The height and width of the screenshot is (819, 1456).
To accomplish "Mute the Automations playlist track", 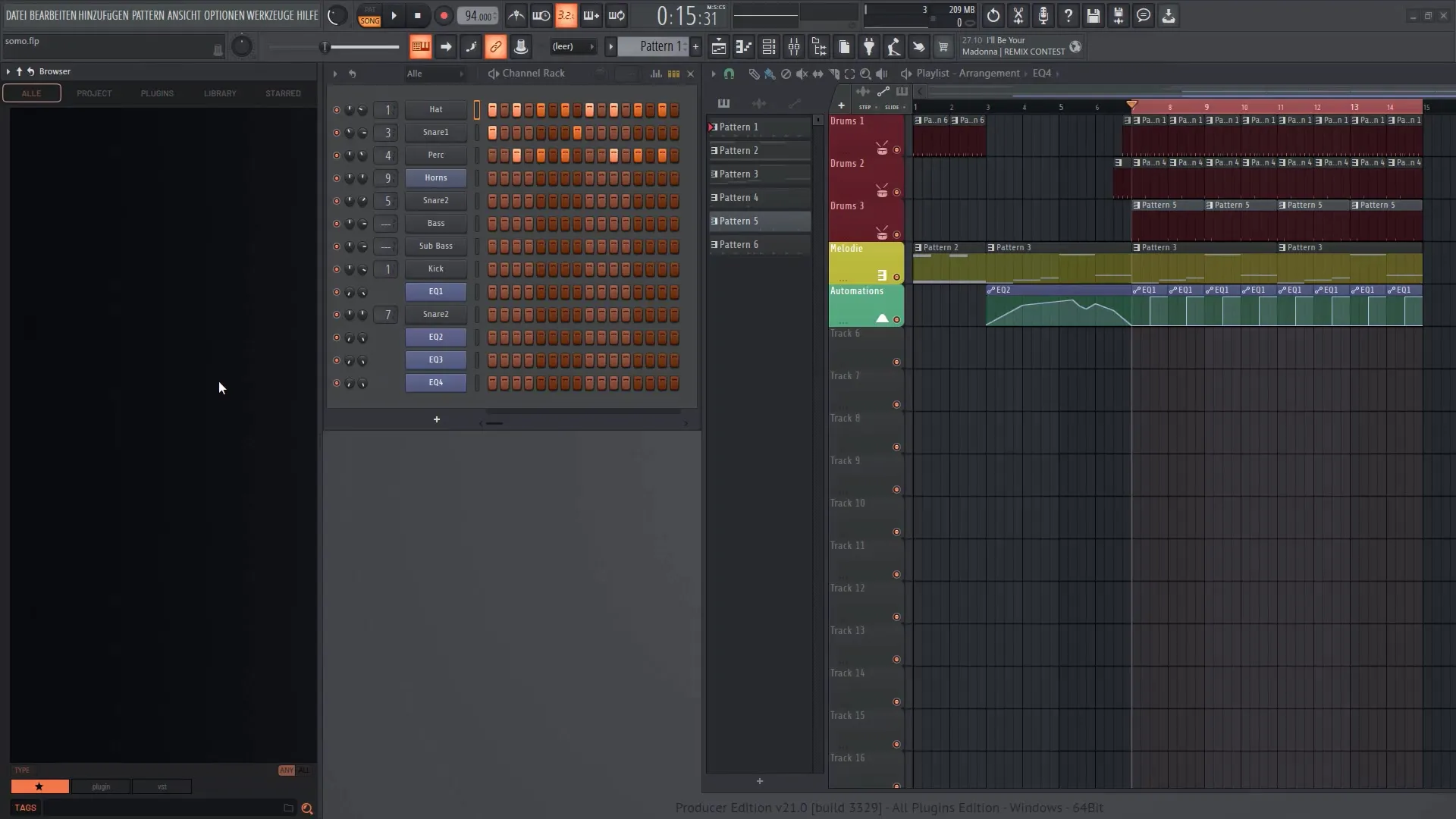I will click(896, 320).
